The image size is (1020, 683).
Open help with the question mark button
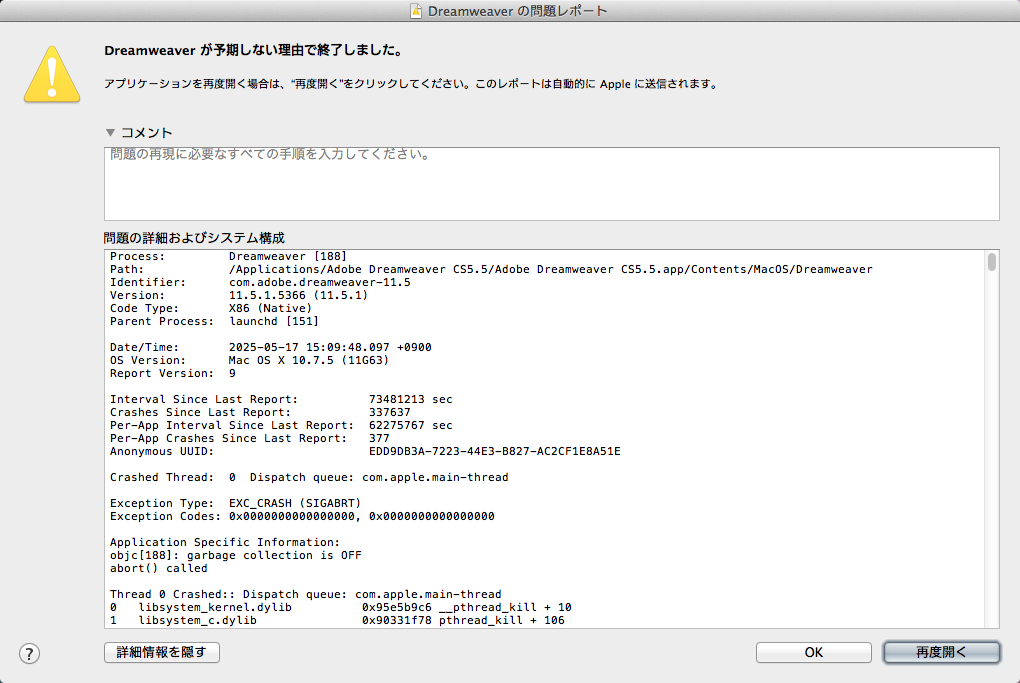(29, 653)
